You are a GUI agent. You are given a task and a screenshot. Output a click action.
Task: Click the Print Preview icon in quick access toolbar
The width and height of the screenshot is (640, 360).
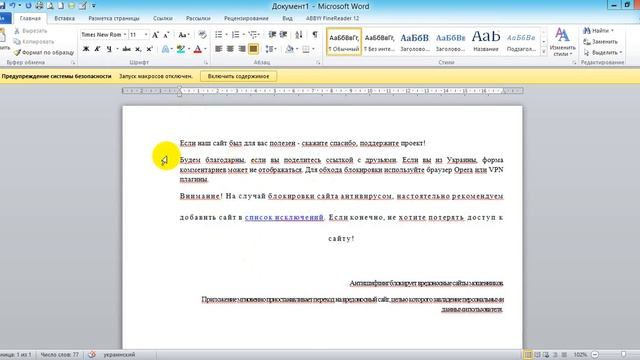click(51, 6)
